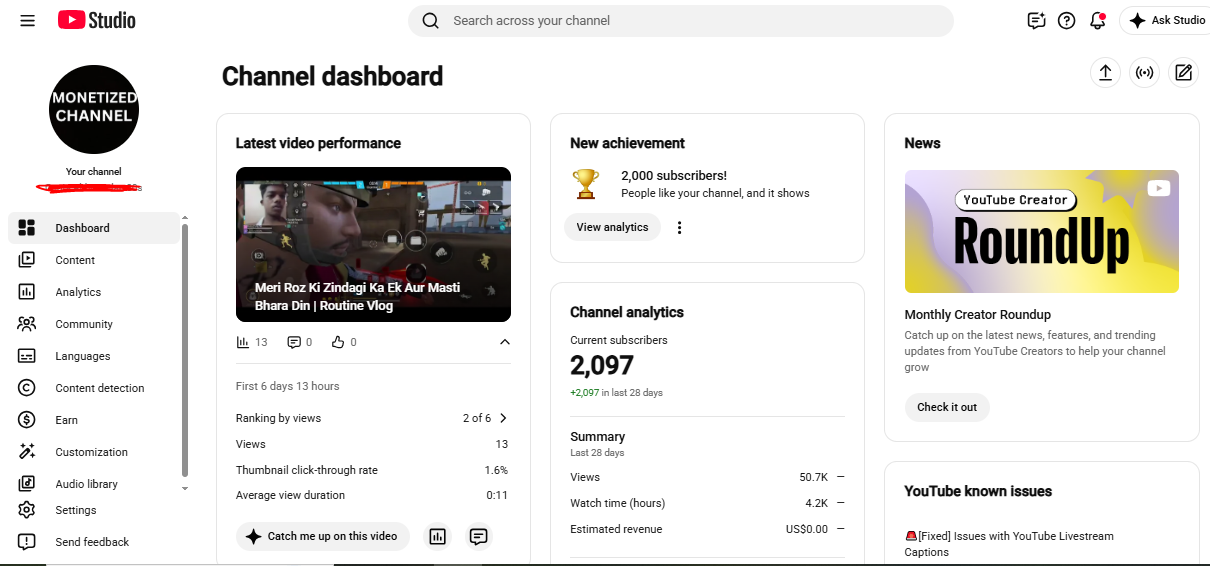Viewport: 1210px width, 566px height.
Task: Click the Average view duration row
Action: (372, 495)
